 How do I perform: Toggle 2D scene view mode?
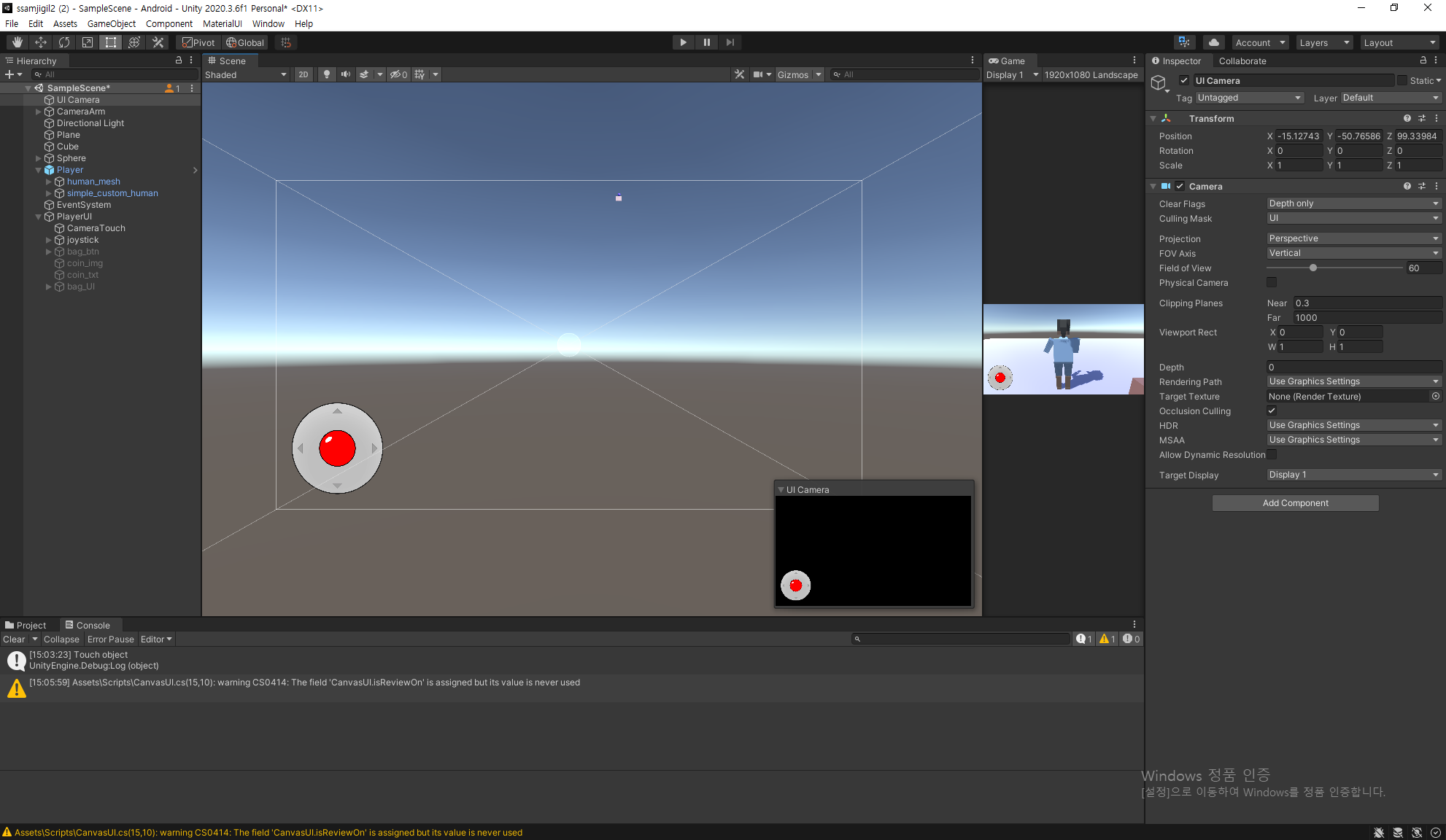pos(303,74)
